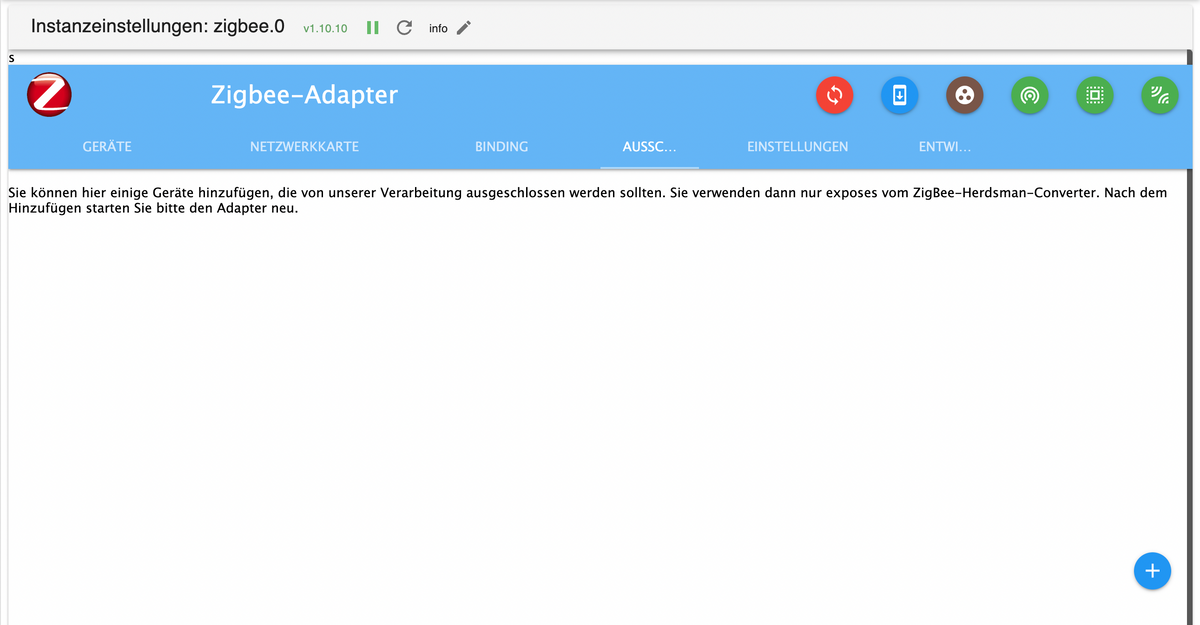This screenshot has height=625, width=1200.
Task: Click the info log level text
Action: 438,29
